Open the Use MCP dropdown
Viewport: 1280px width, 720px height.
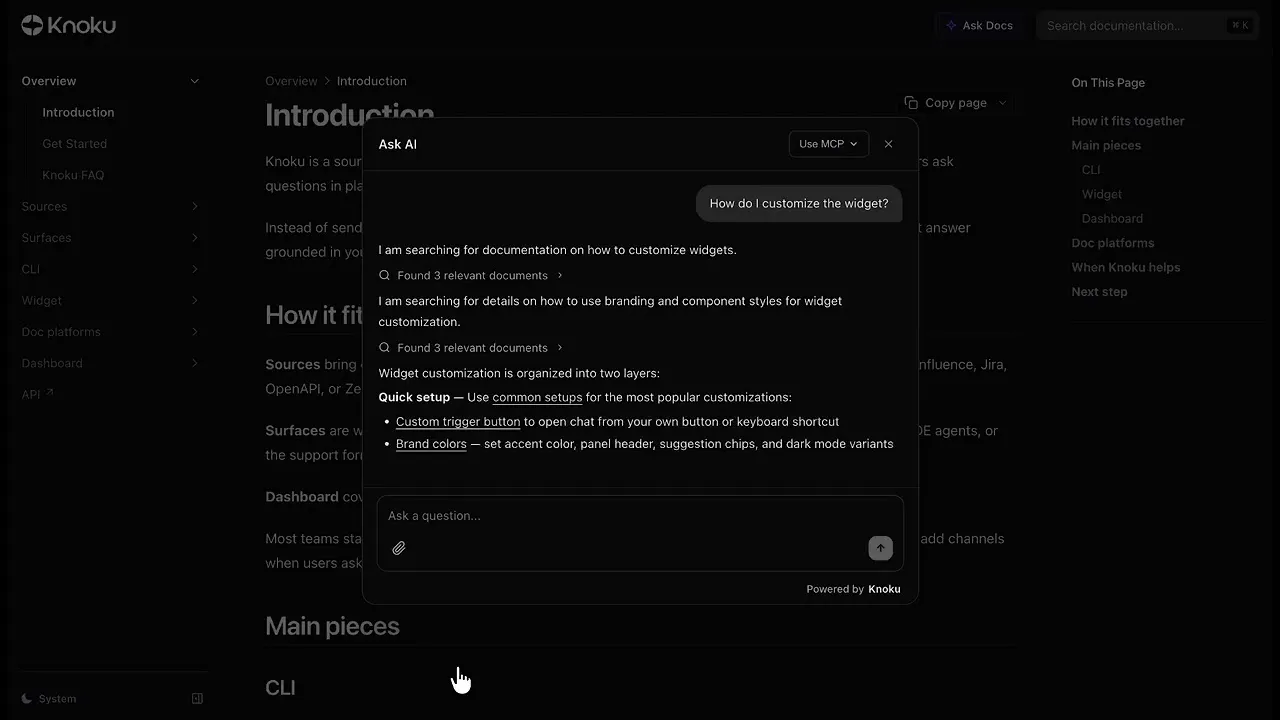click(x=828, y=144)
